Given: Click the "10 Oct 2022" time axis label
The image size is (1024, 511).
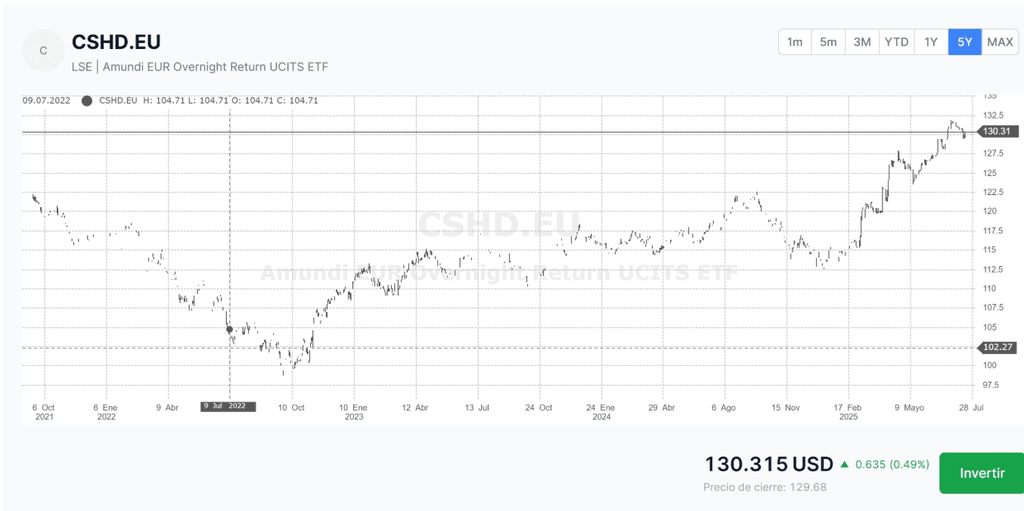Looking at the screenshot, I should [291, 412].
